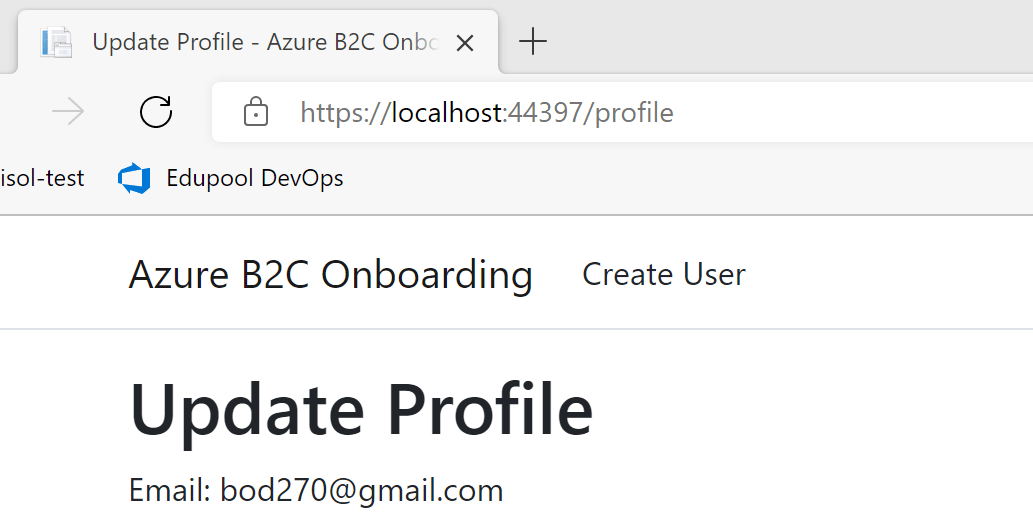1033x531 pixels.
Task: Open a new browser tab
Action: tap(534, 41)
